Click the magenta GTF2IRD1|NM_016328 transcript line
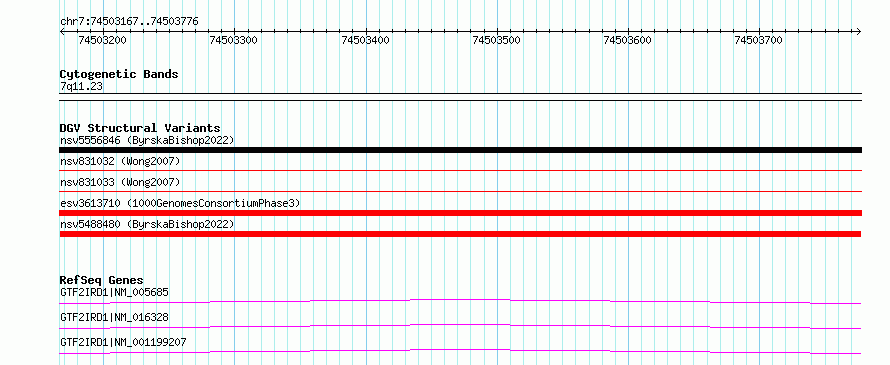890x365 pixels. (x=460, y=326)
